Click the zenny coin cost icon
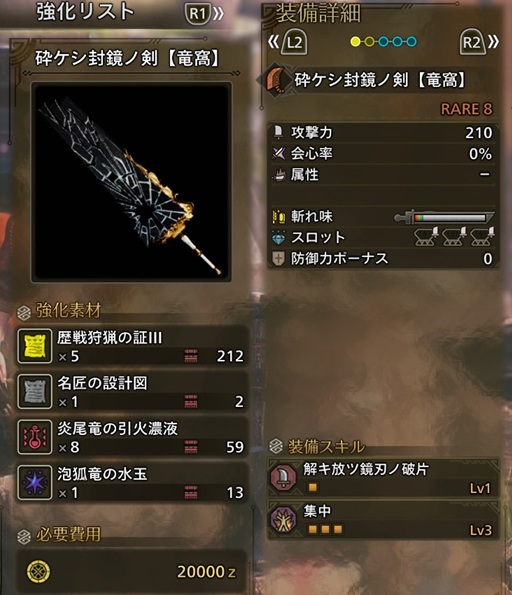The width and height of the screenshot is (512, 595). click(39, 571)
